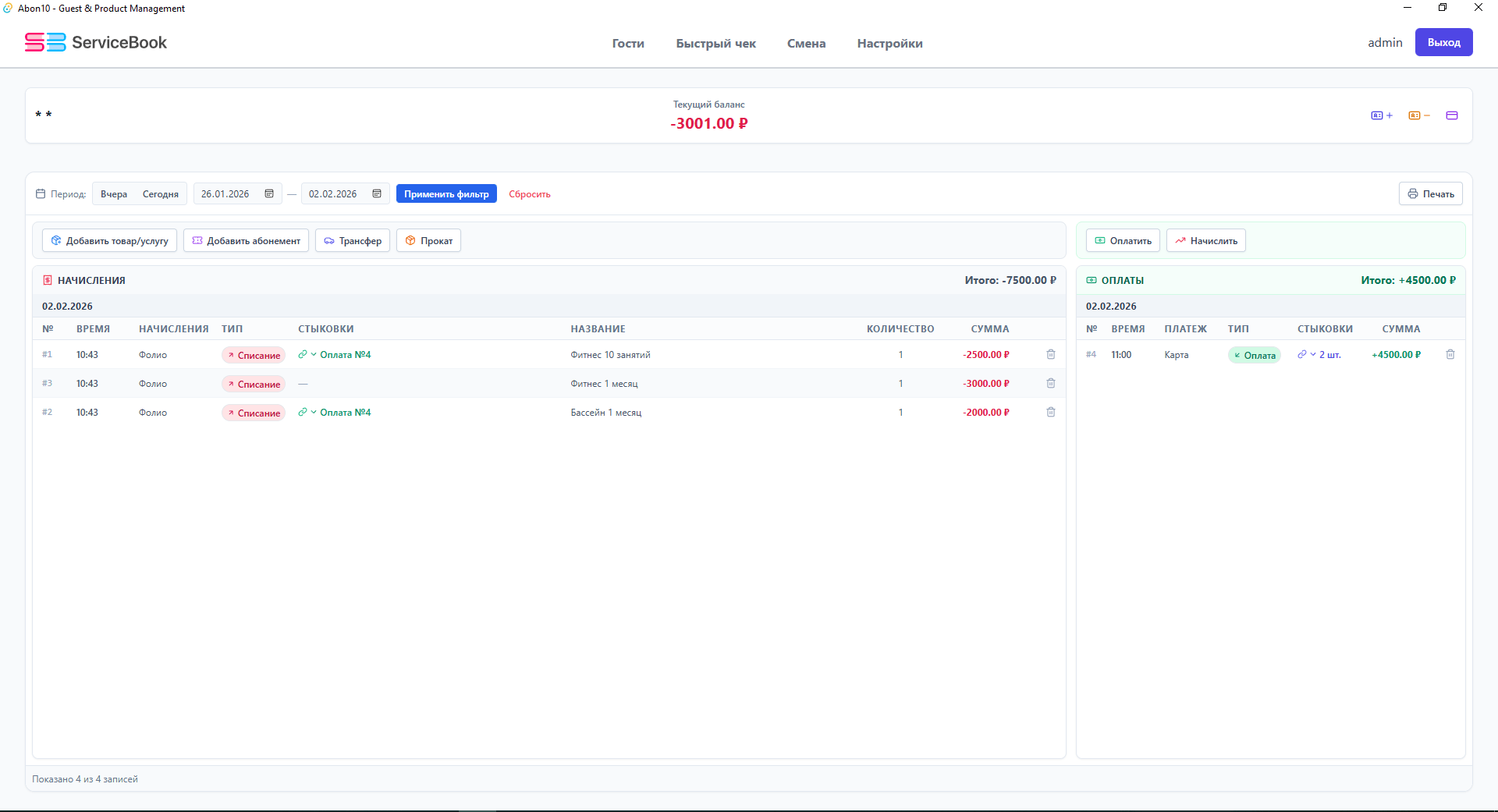Click the orange remove-card icon with minus

coord(1419,115)
